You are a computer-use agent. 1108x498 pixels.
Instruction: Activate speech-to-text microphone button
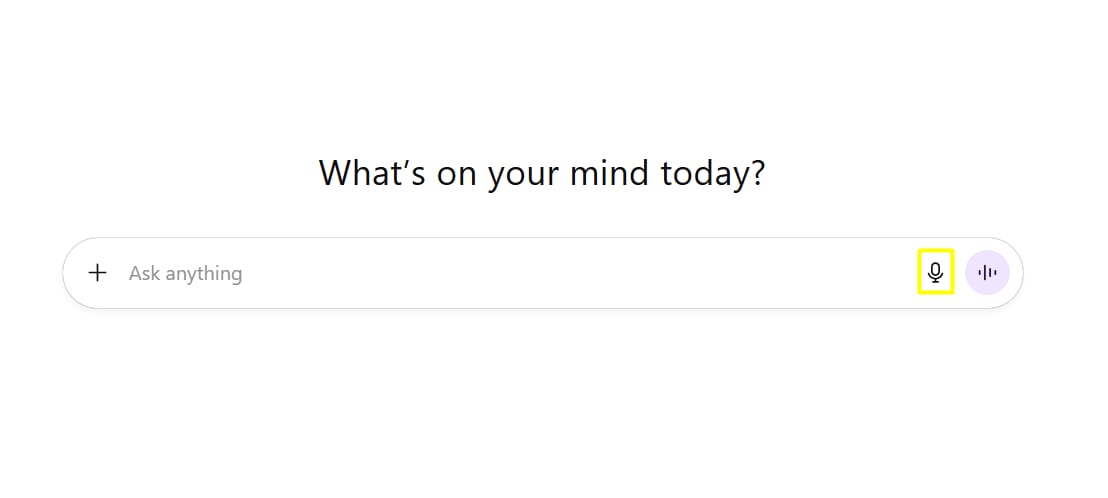(935, 272)
